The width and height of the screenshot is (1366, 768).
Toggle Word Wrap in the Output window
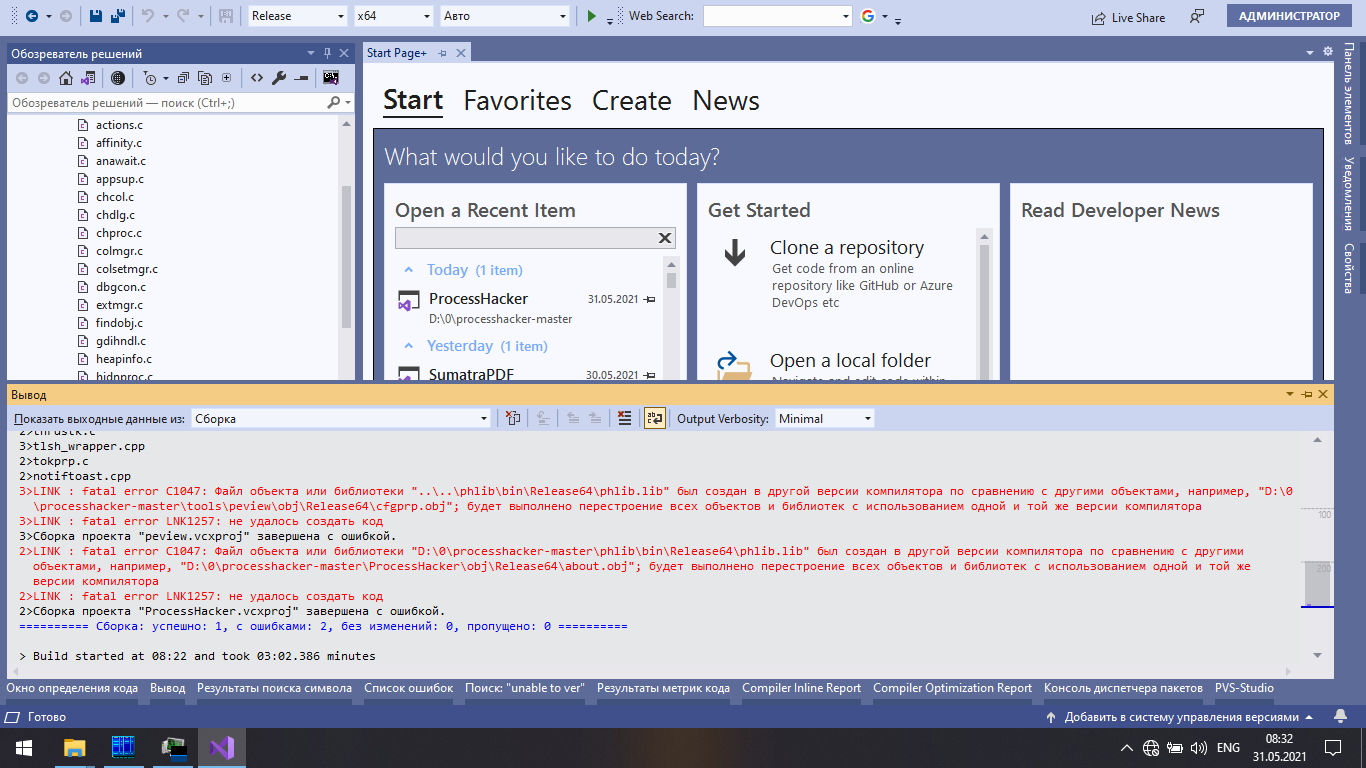pos(655,418)
